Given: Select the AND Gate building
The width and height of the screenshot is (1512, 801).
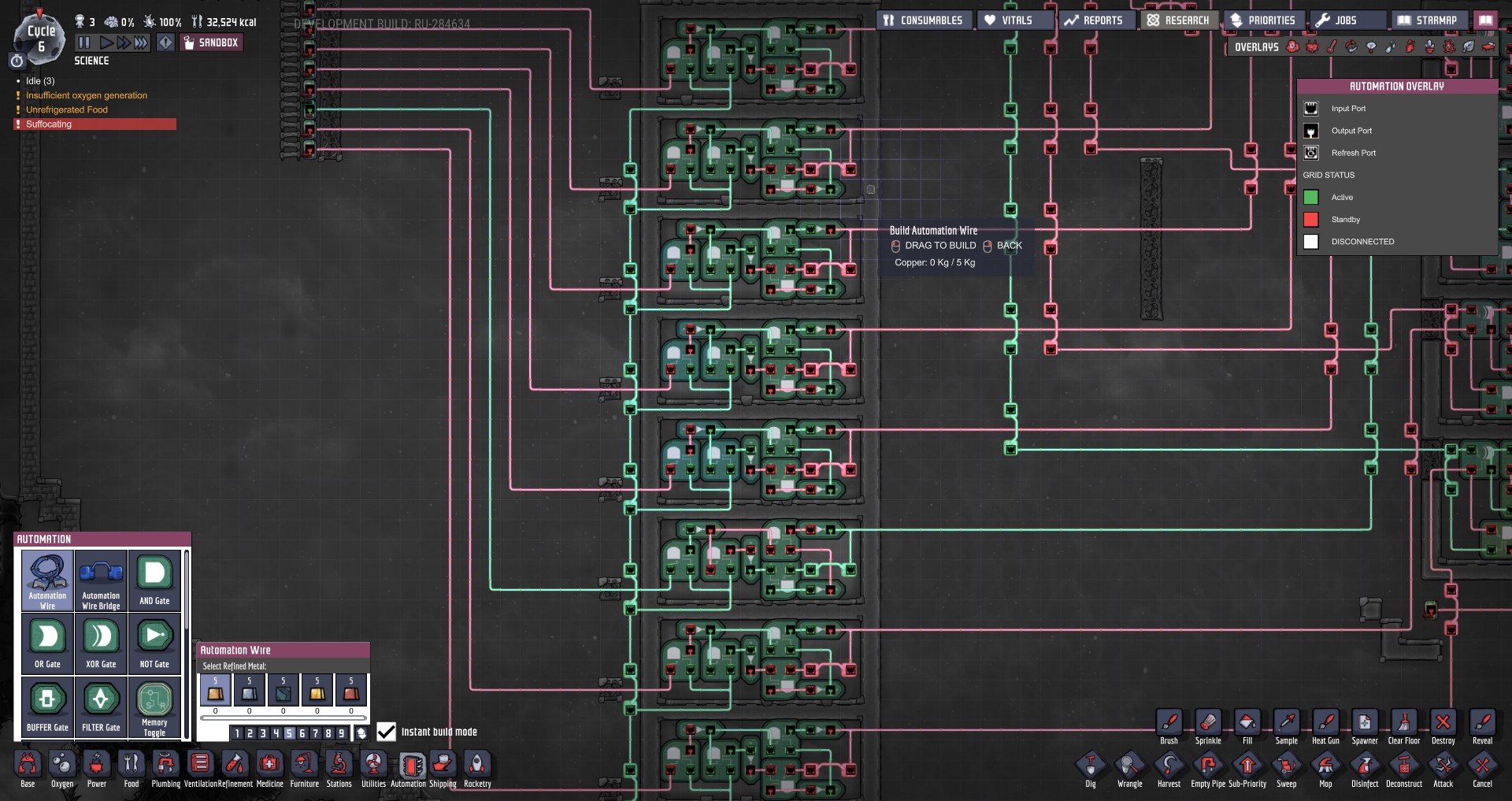Looking at the screenshot, I should click(154, 580).
